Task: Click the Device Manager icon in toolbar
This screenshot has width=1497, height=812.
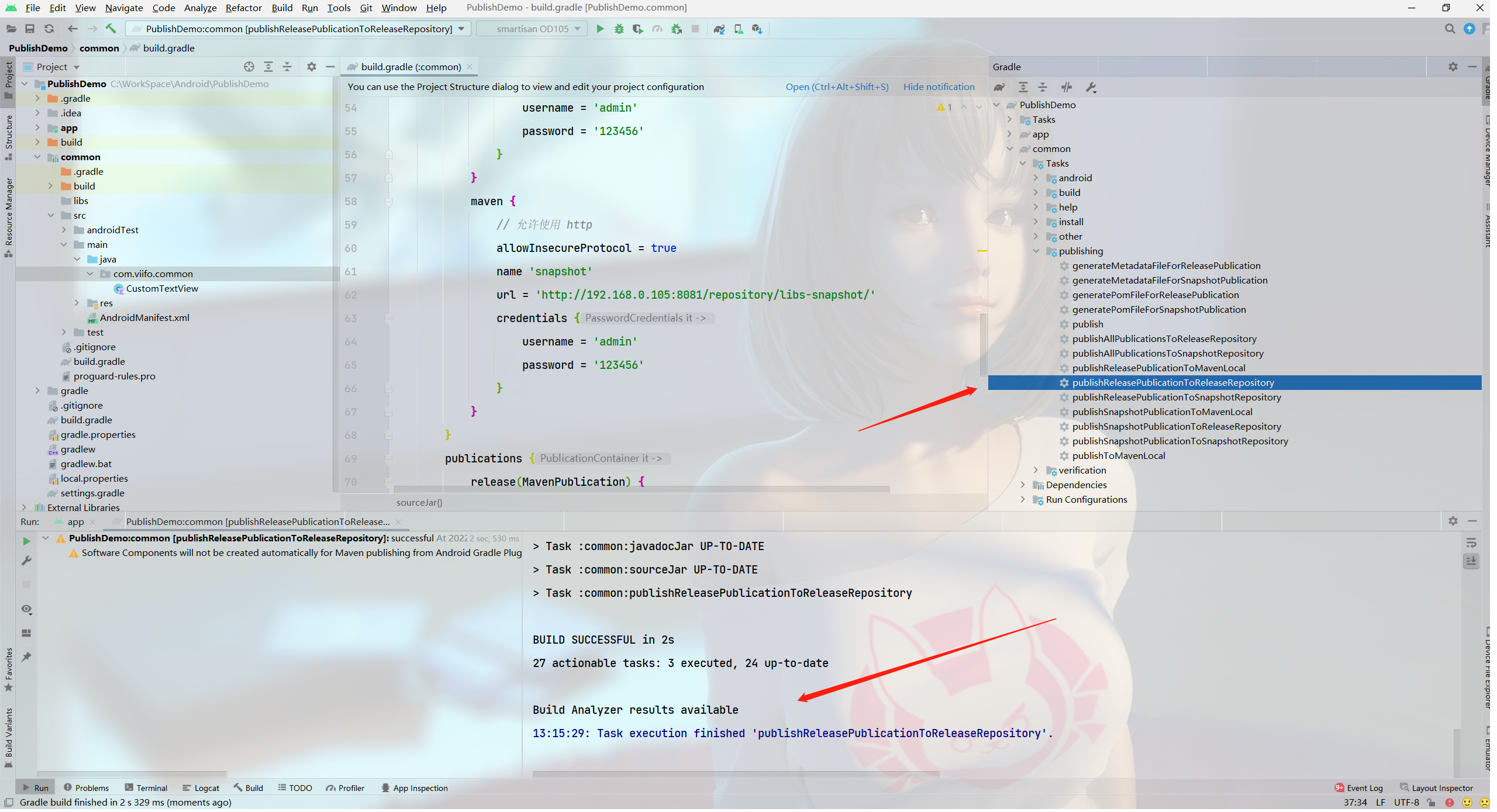Action: 739,29
